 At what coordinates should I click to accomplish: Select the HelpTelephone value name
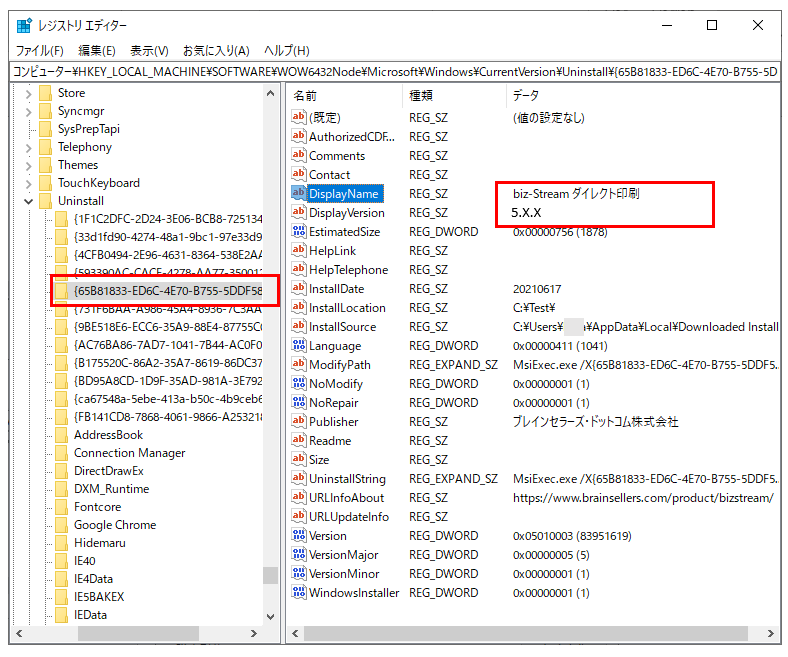pos(348,270)
